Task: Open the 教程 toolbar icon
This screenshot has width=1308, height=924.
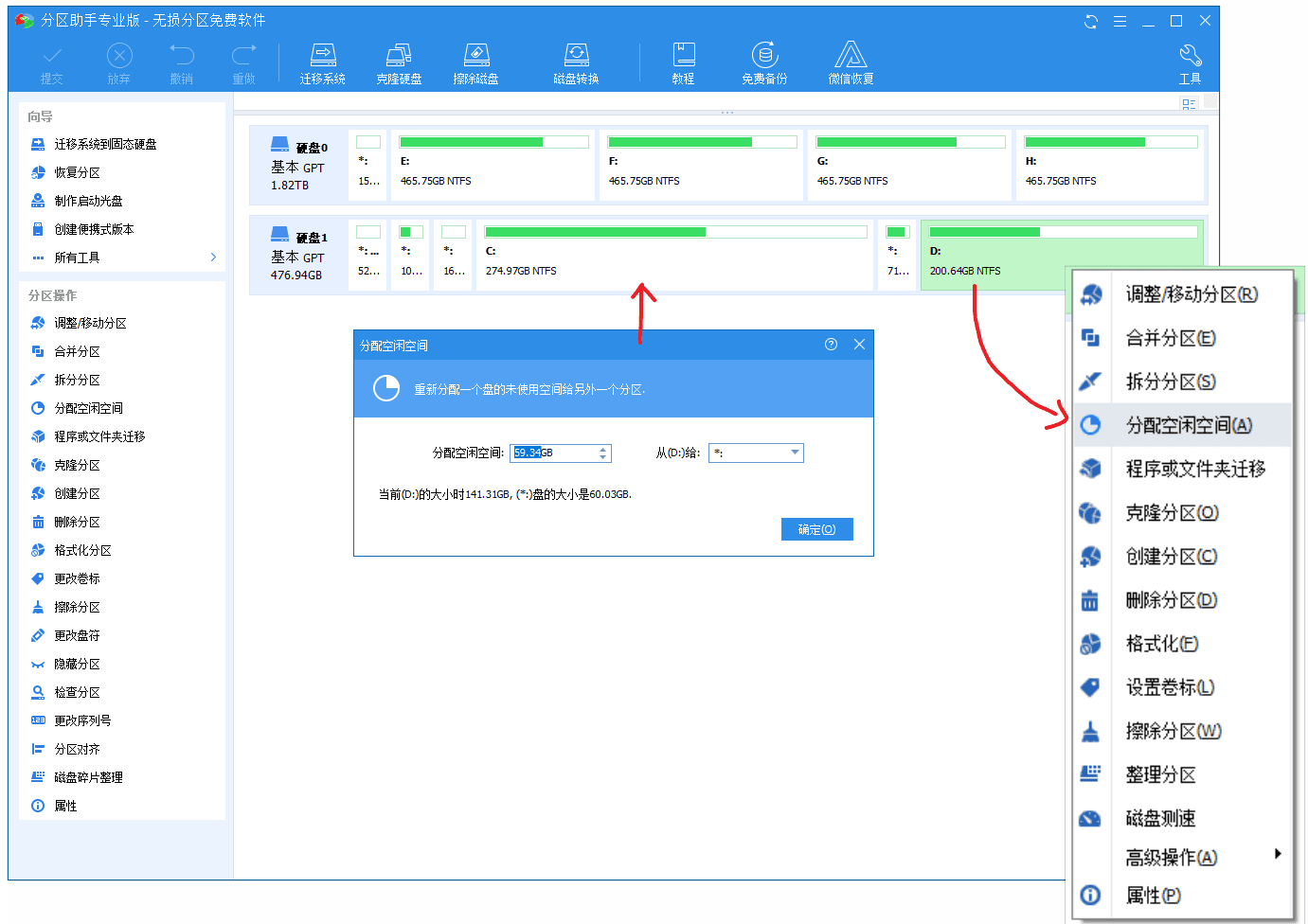Action: (684, 63)
